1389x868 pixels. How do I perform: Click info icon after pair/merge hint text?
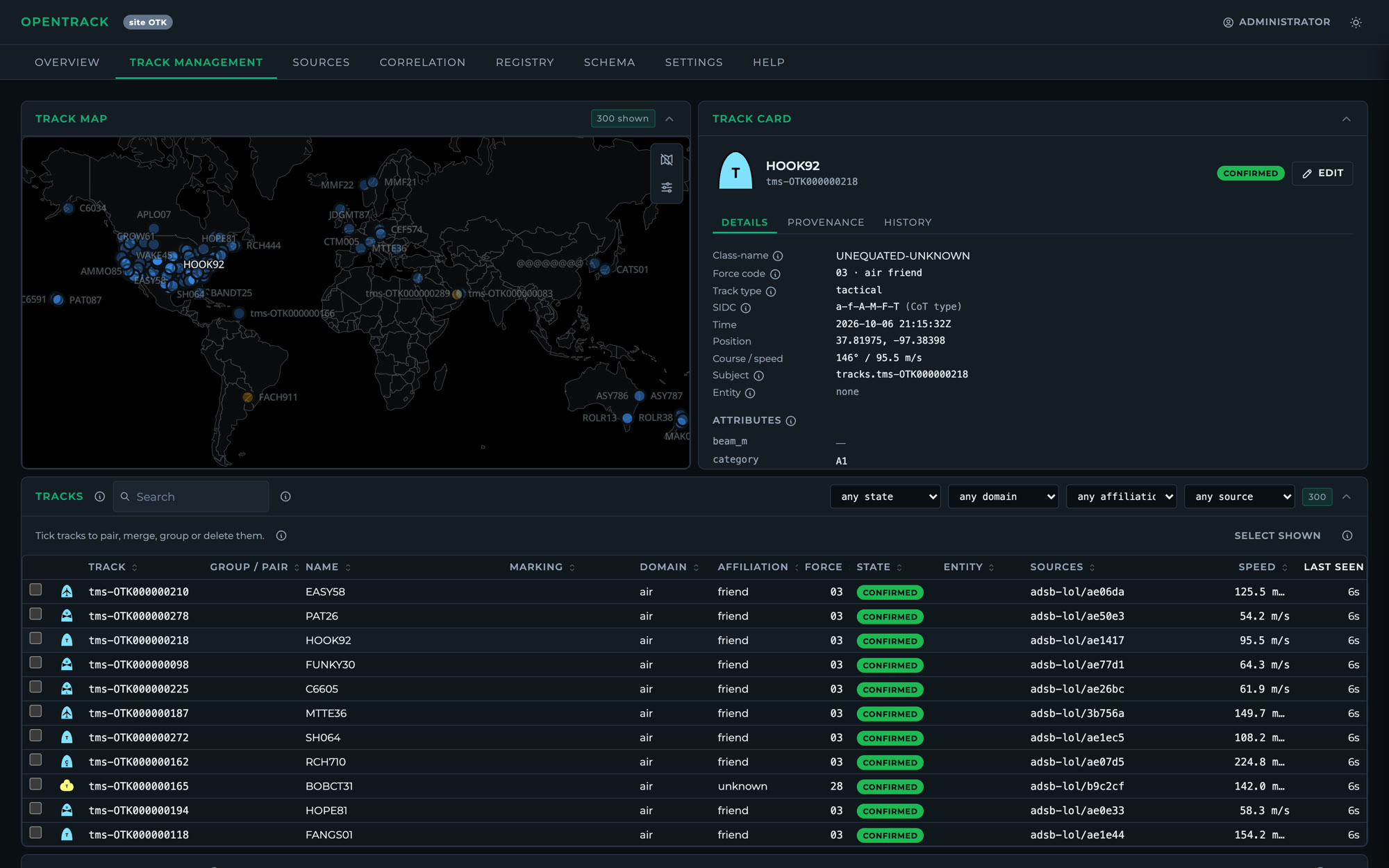pos(281,535)
